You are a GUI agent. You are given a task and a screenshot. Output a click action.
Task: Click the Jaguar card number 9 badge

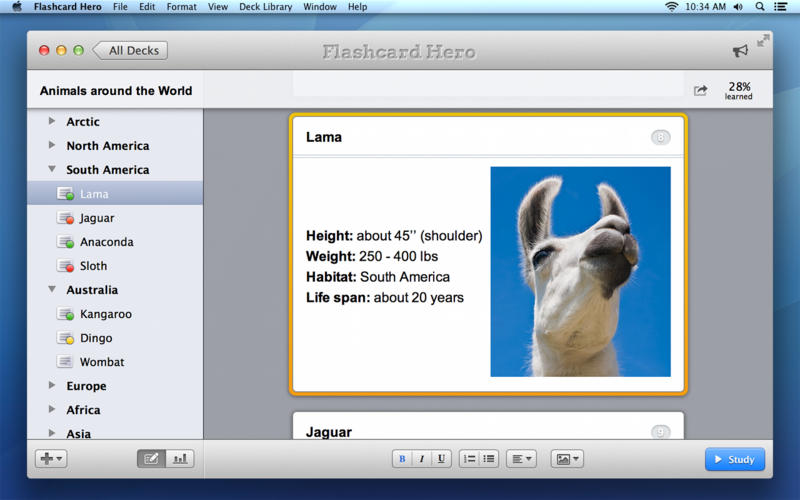coord(660,432)
